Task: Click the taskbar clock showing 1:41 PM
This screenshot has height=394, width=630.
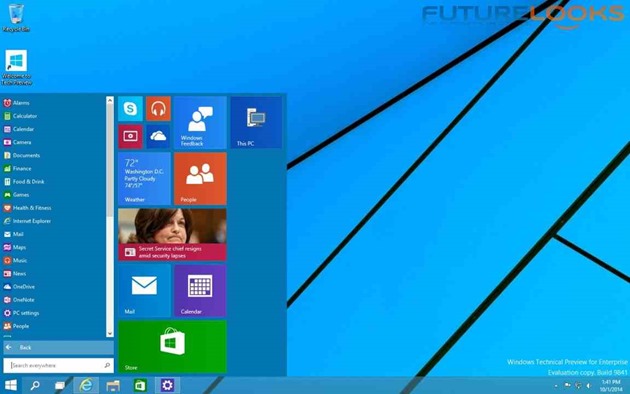Action: [x=611, y=386]
